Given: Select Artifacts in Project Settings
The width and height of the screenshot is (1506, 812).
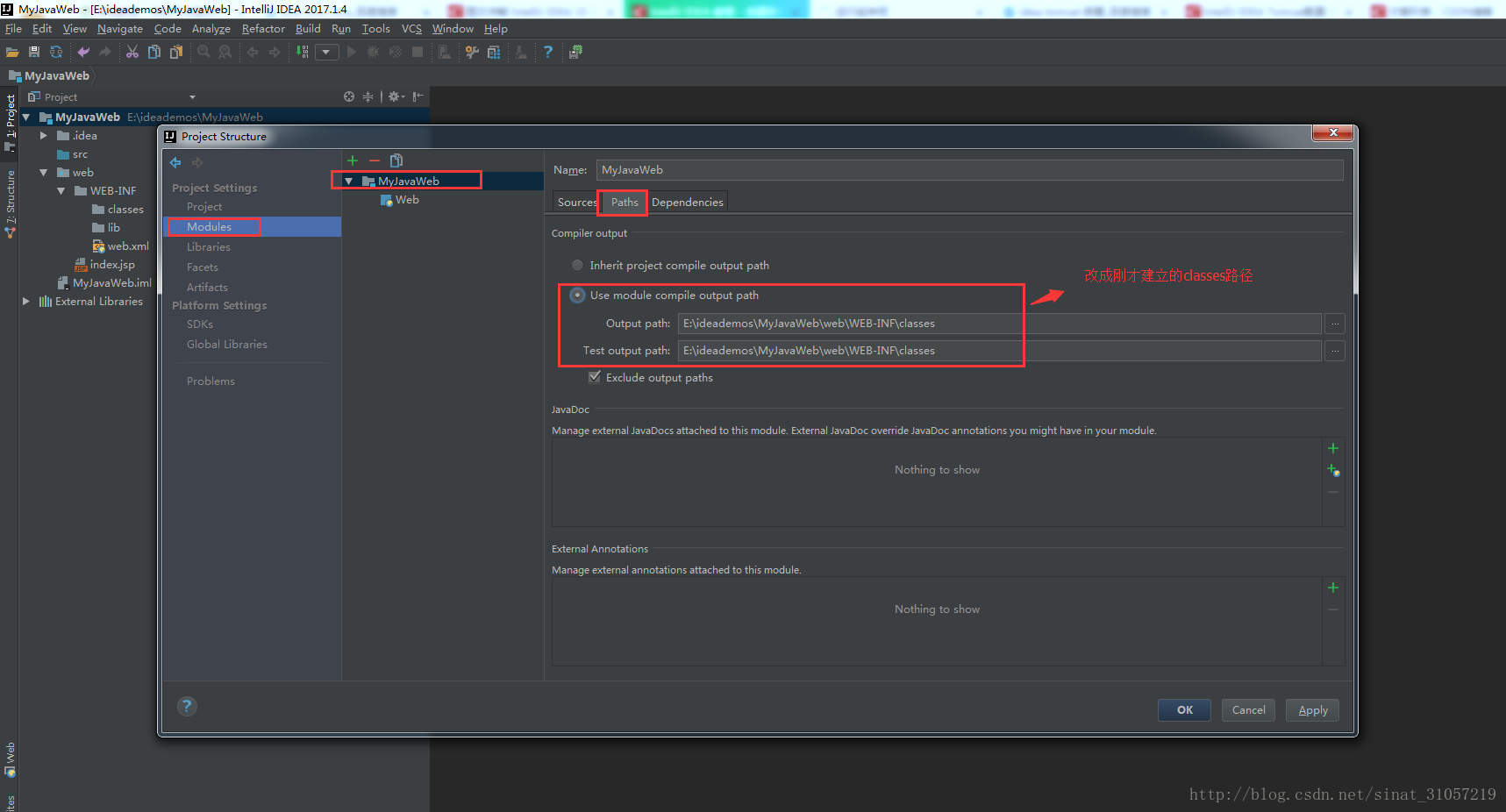Looking at the screenshot, I should pyautogui.click(x=207, y=288).
